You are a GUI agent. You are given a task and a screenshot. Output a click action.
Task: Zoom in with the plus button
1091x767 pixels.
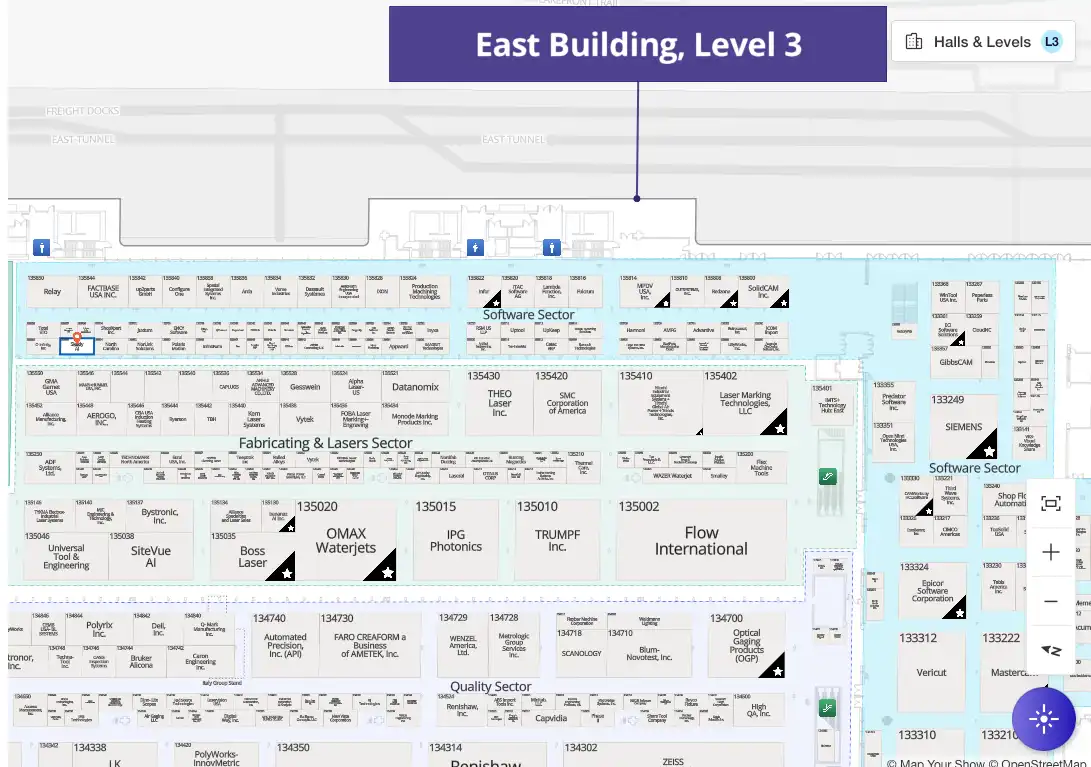click(1051, 553)
